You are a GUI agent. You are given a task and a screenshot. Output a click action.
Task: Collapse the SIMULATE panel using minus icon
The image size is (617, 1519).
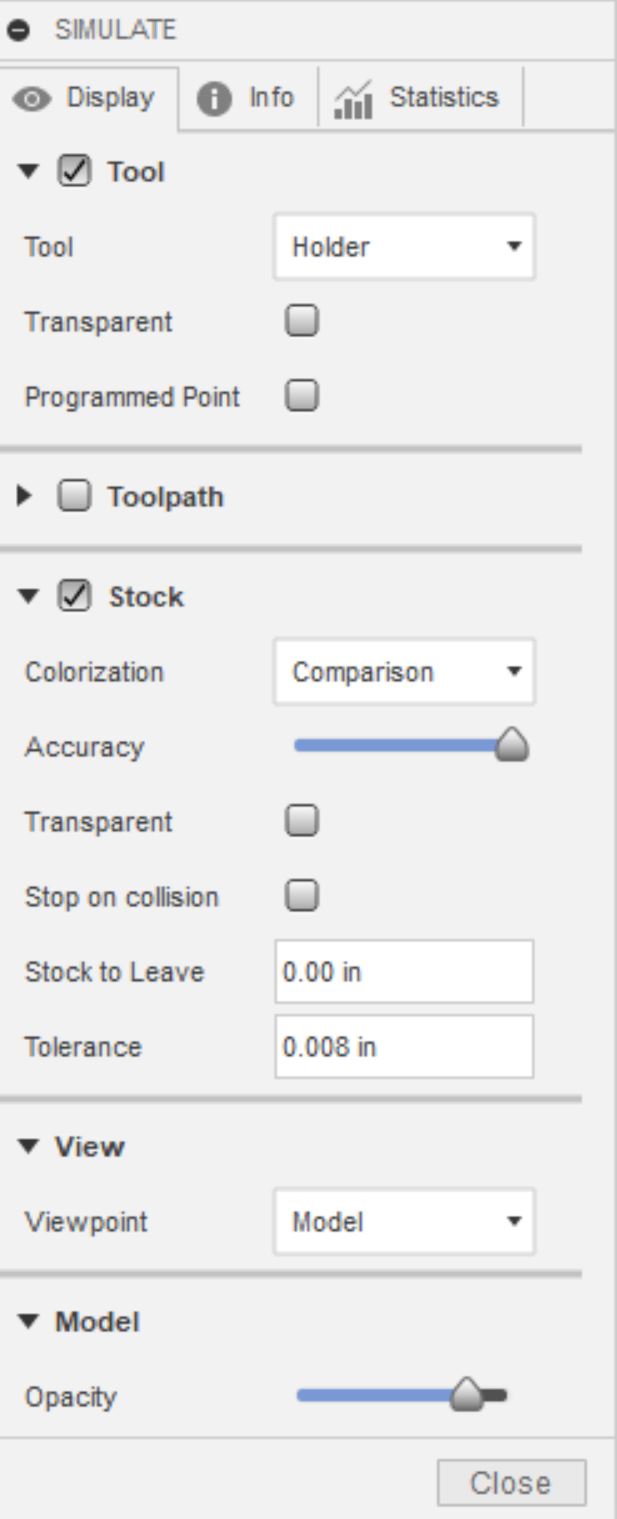(17, 30)
